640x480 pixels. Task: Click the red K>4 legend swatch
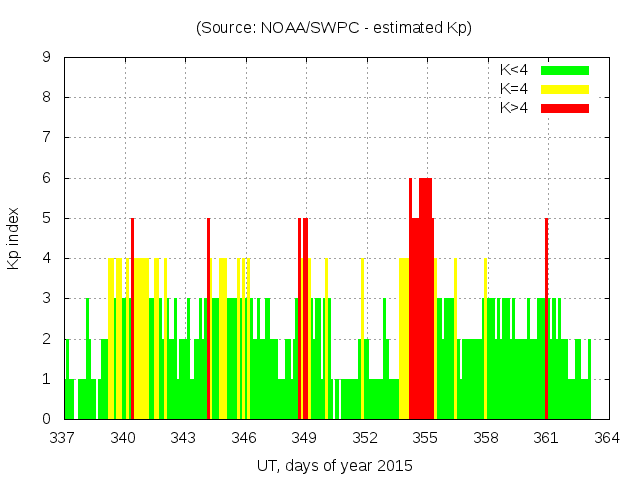point(565,107)
